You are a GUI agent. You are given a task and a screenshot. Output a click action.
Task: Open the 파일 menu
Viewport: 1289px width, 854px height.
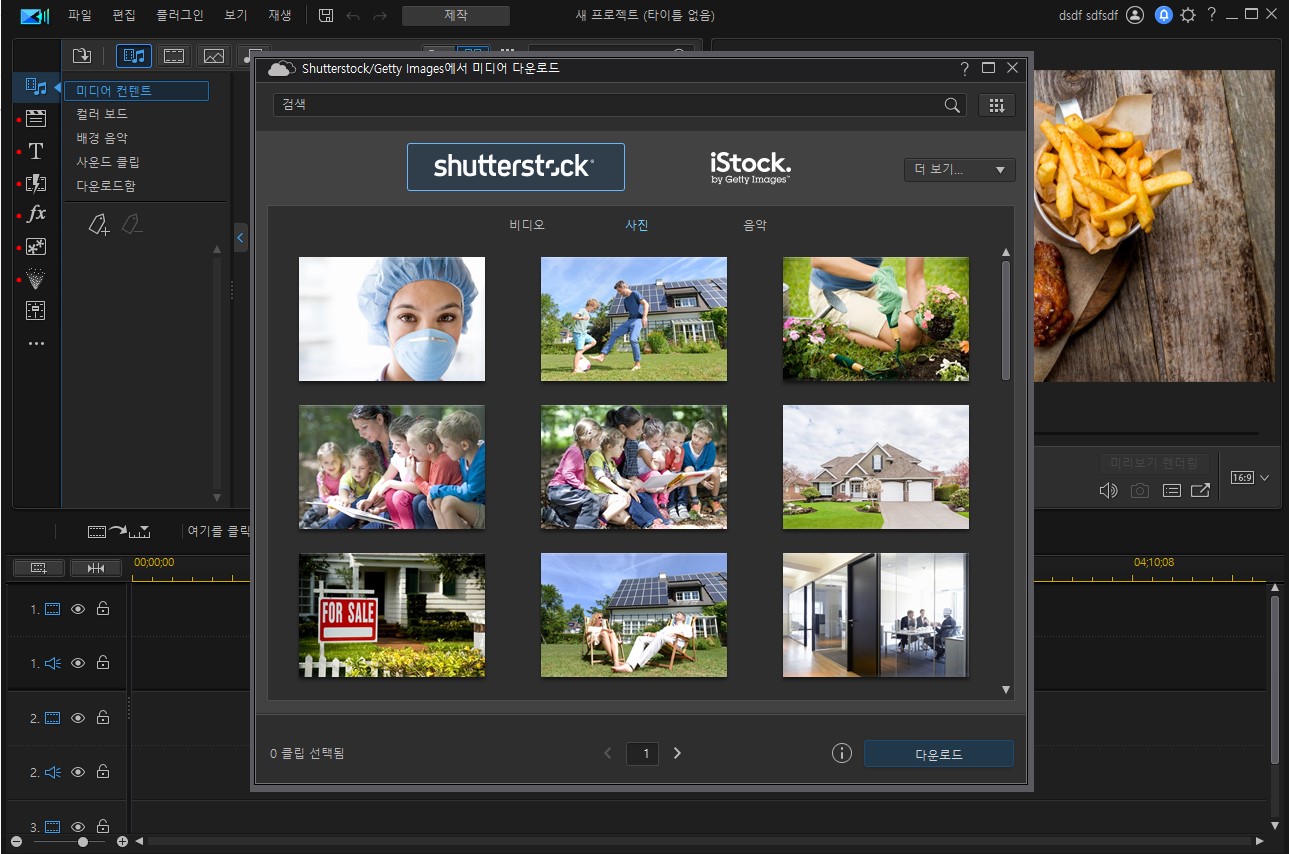pos(80,15)
